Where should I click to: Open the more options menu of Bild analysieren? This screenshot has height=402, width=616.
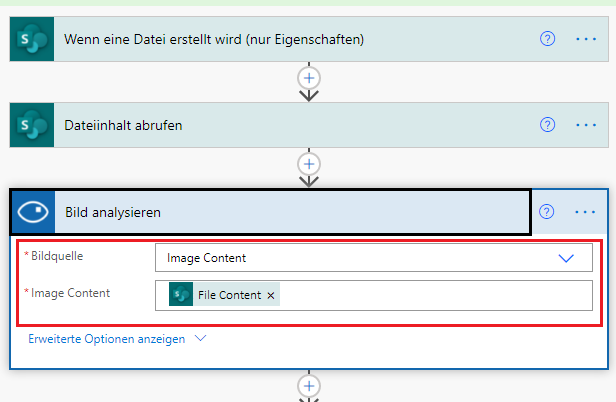pyautogui.click(x=585, y=212)
